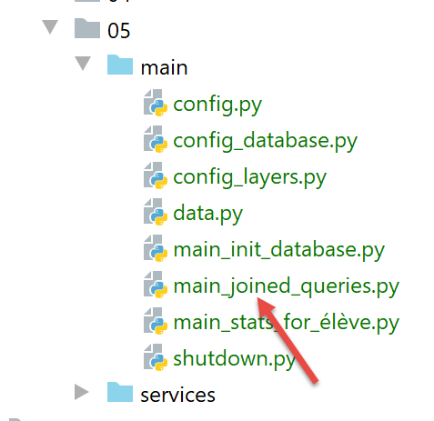Screen dimensions: 434x421
Task: Click the blue services folder icon
Action: click(120, 392)
